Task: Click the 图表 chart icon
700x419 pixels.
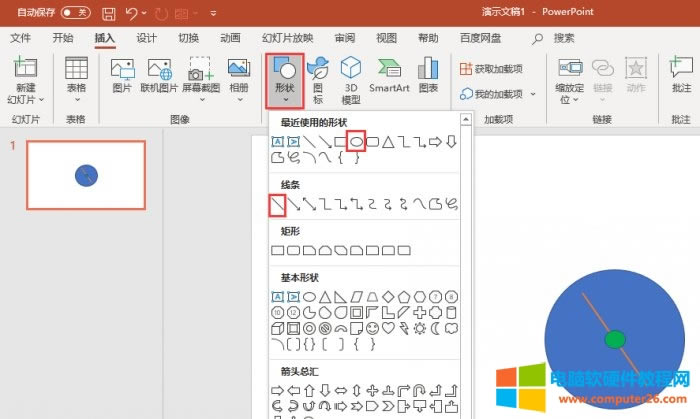Action: pyautogui.click(x=428, y=75)
